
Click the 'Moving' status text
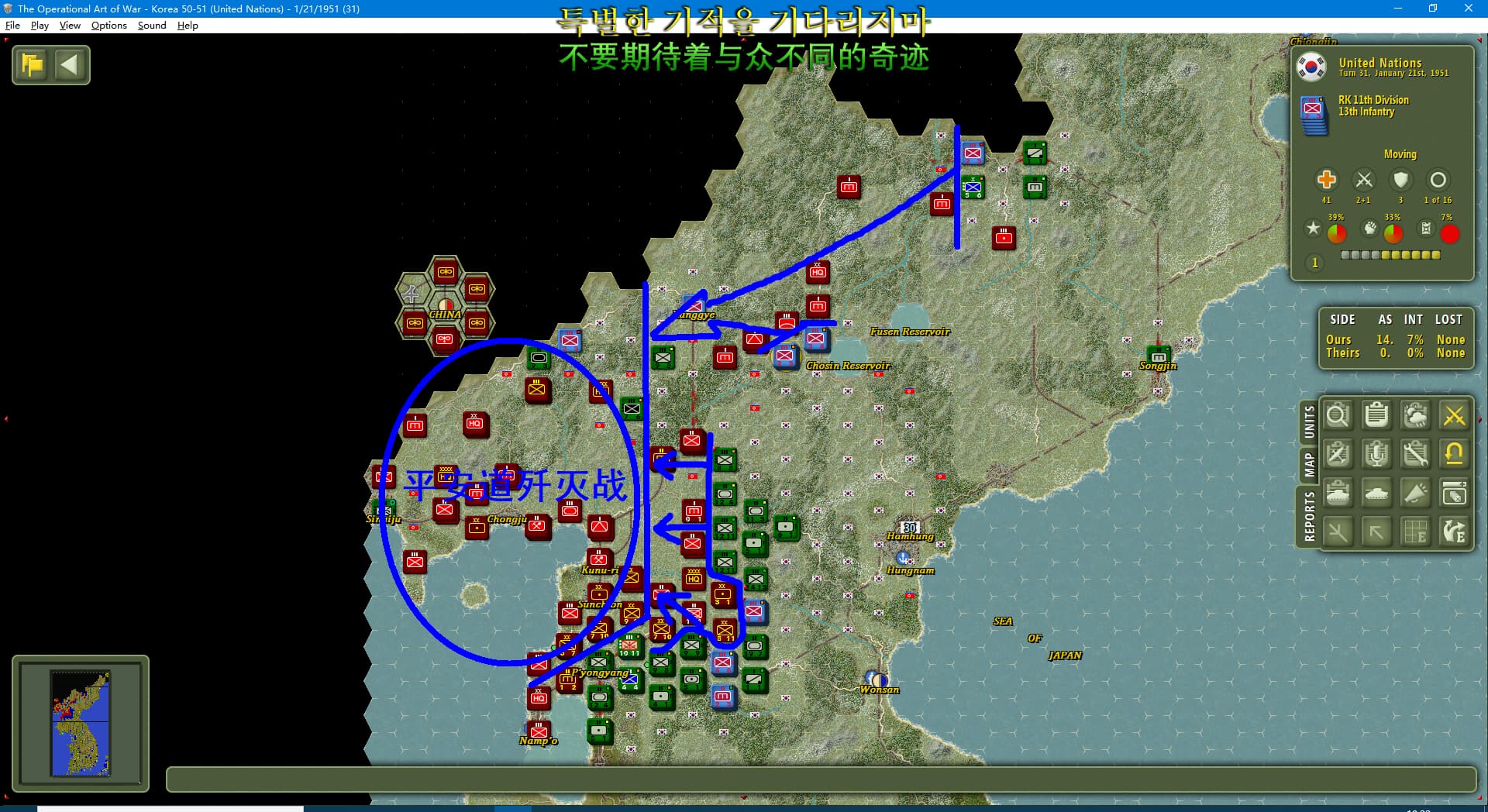1400,154
